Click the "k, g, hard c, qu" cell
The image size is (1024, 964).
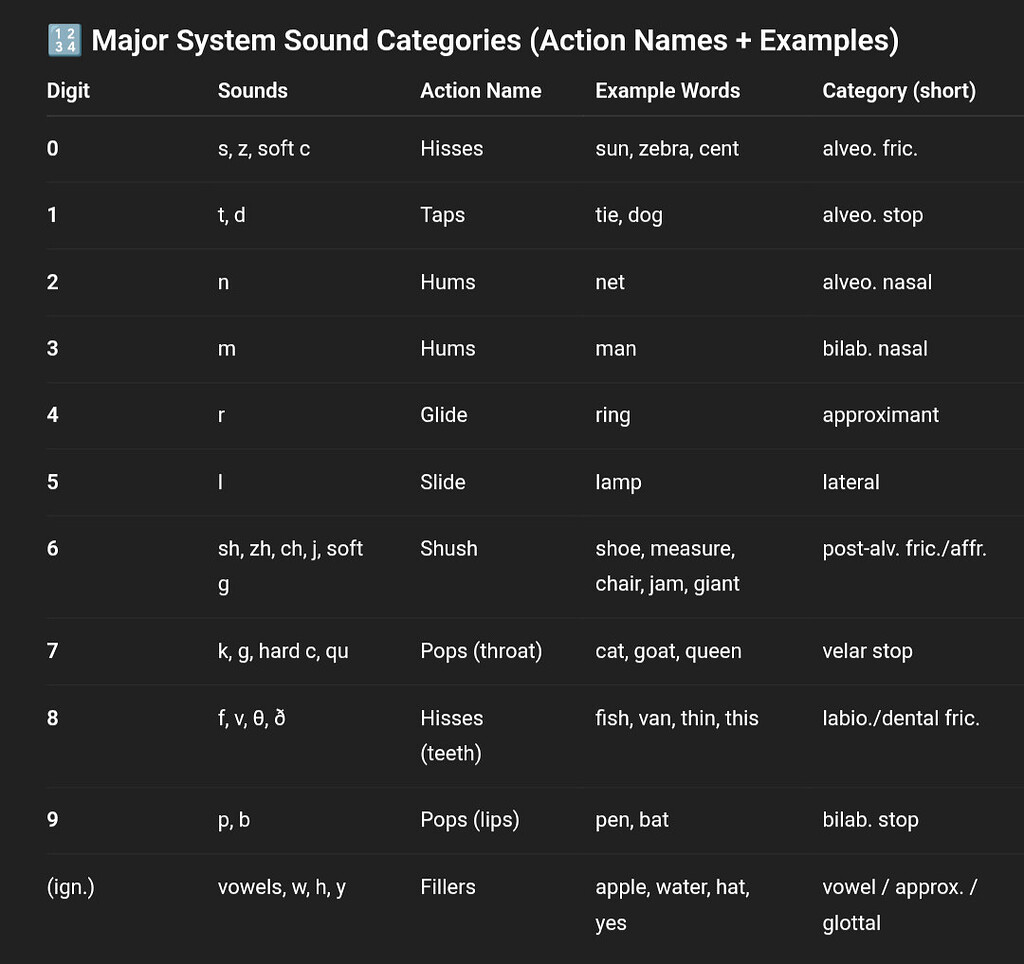pyautogui.click(x=283, y=651)
